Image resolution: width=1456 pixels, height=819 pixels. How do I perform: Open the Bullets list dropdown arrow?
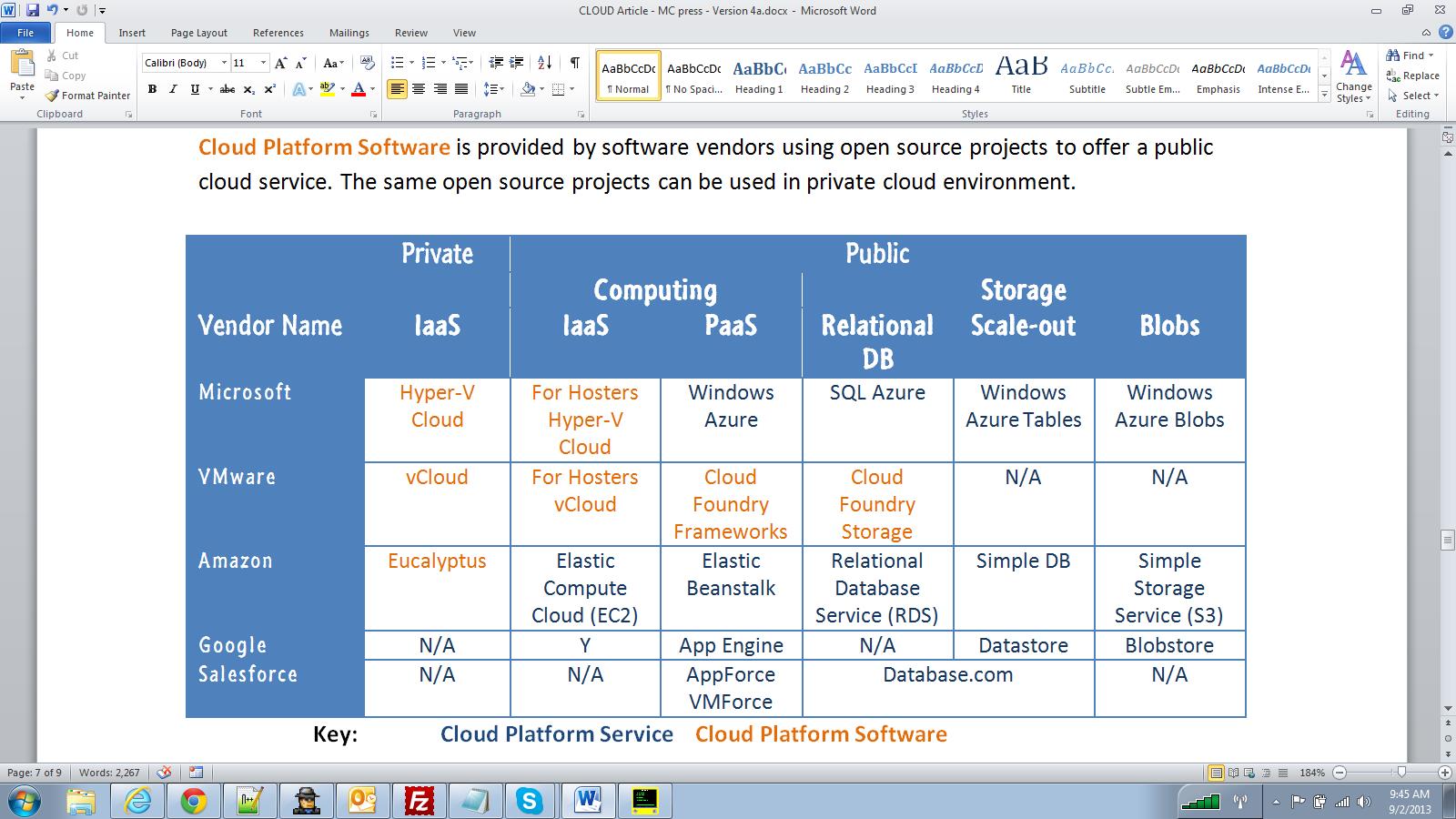[411, 63]
